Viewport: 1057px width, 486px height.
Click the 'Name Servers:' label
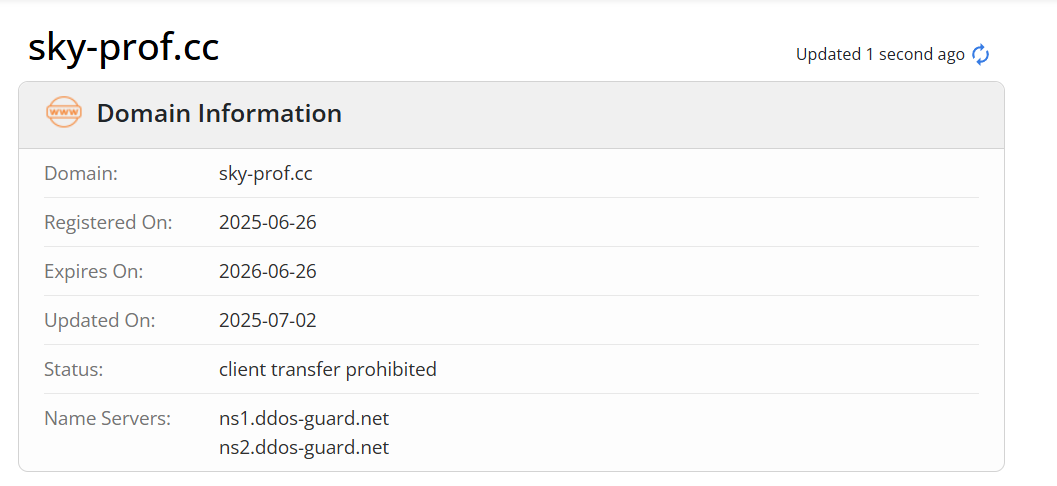(108, 418)
